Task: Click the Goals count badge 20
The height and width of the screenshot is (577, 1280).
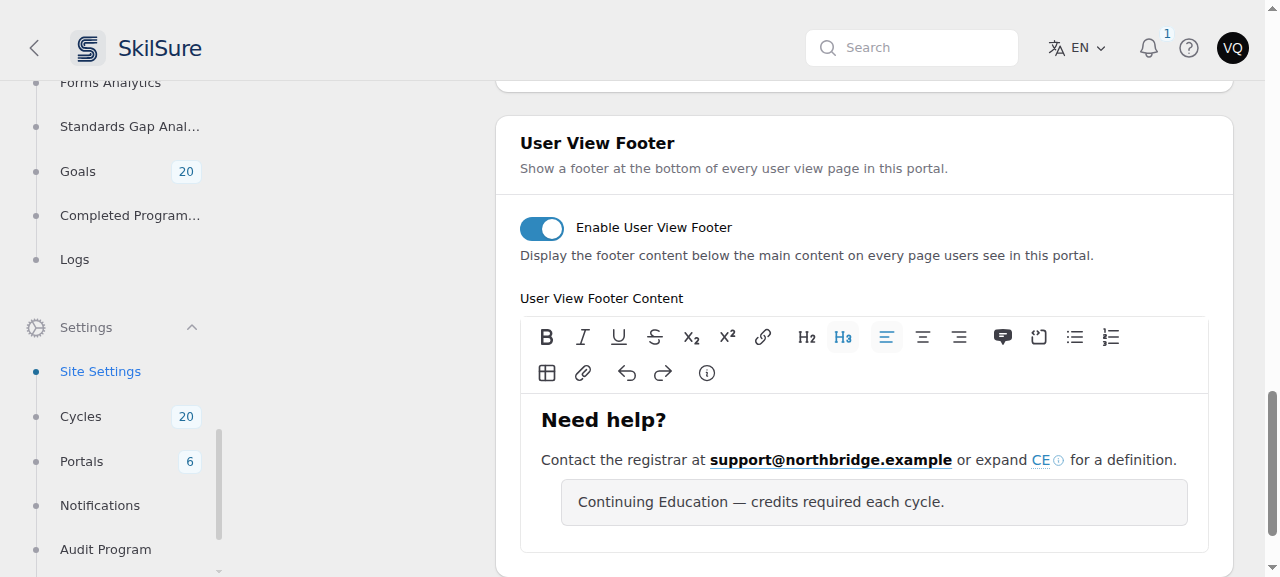Action: [x=186, y=172]
